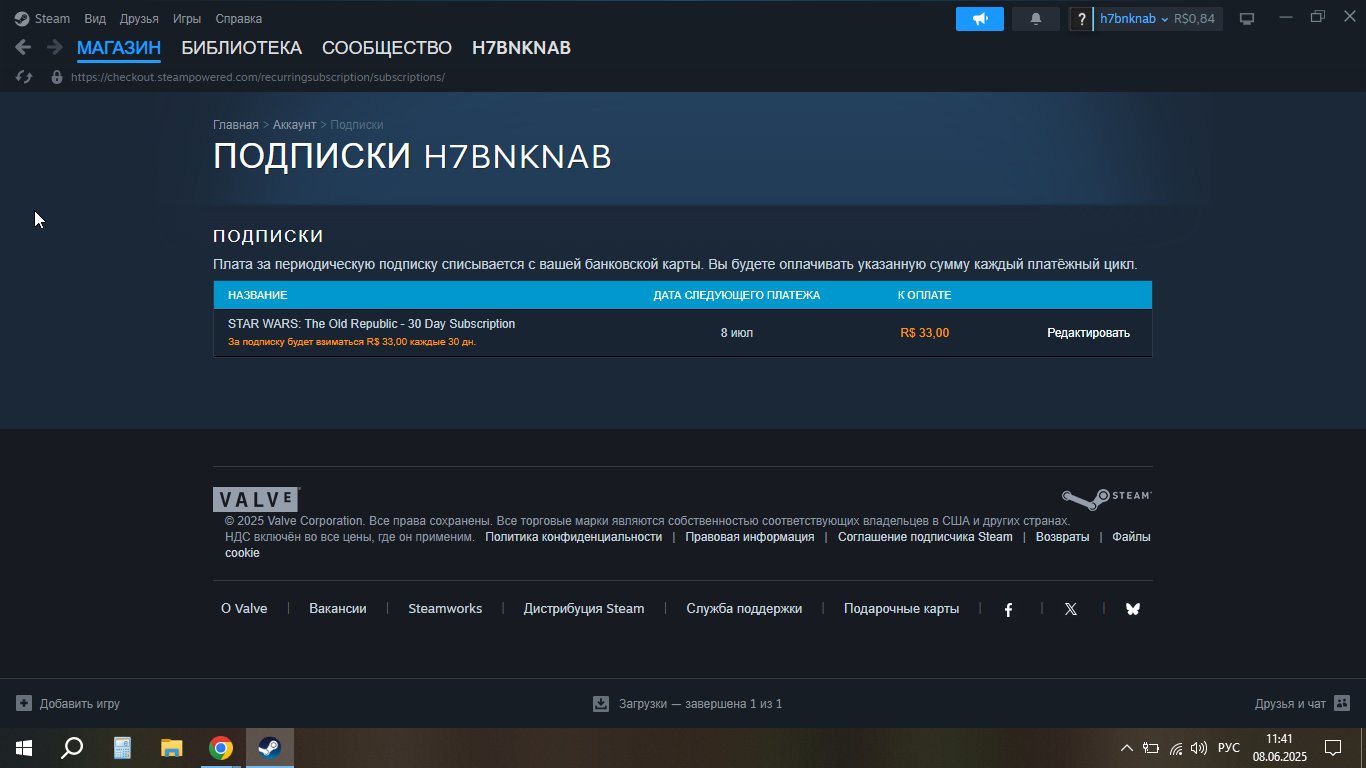Image resolution: width=1366 pixels, height=768 pixels.
Task: Click the volume speaker tray icon
Action: 1199,748
